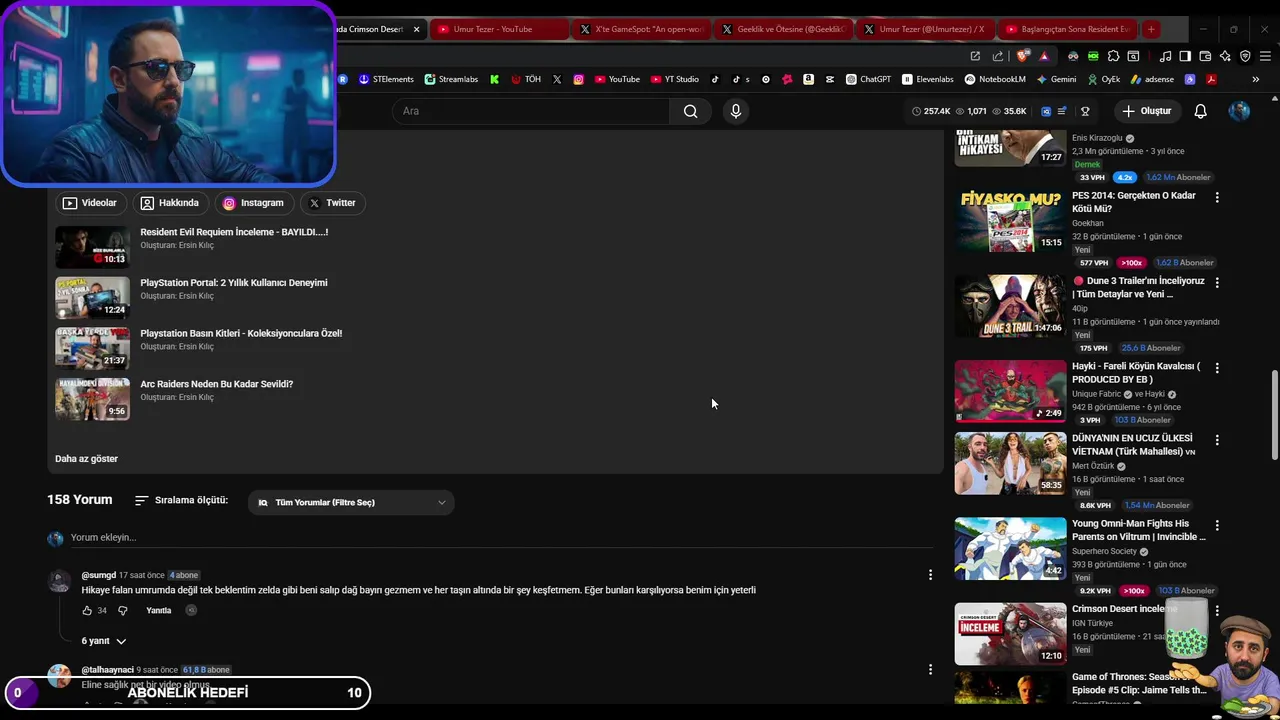
Task: Open Brave main hamburger menu
Action: pyautogui.click(x=1265, y=56)
